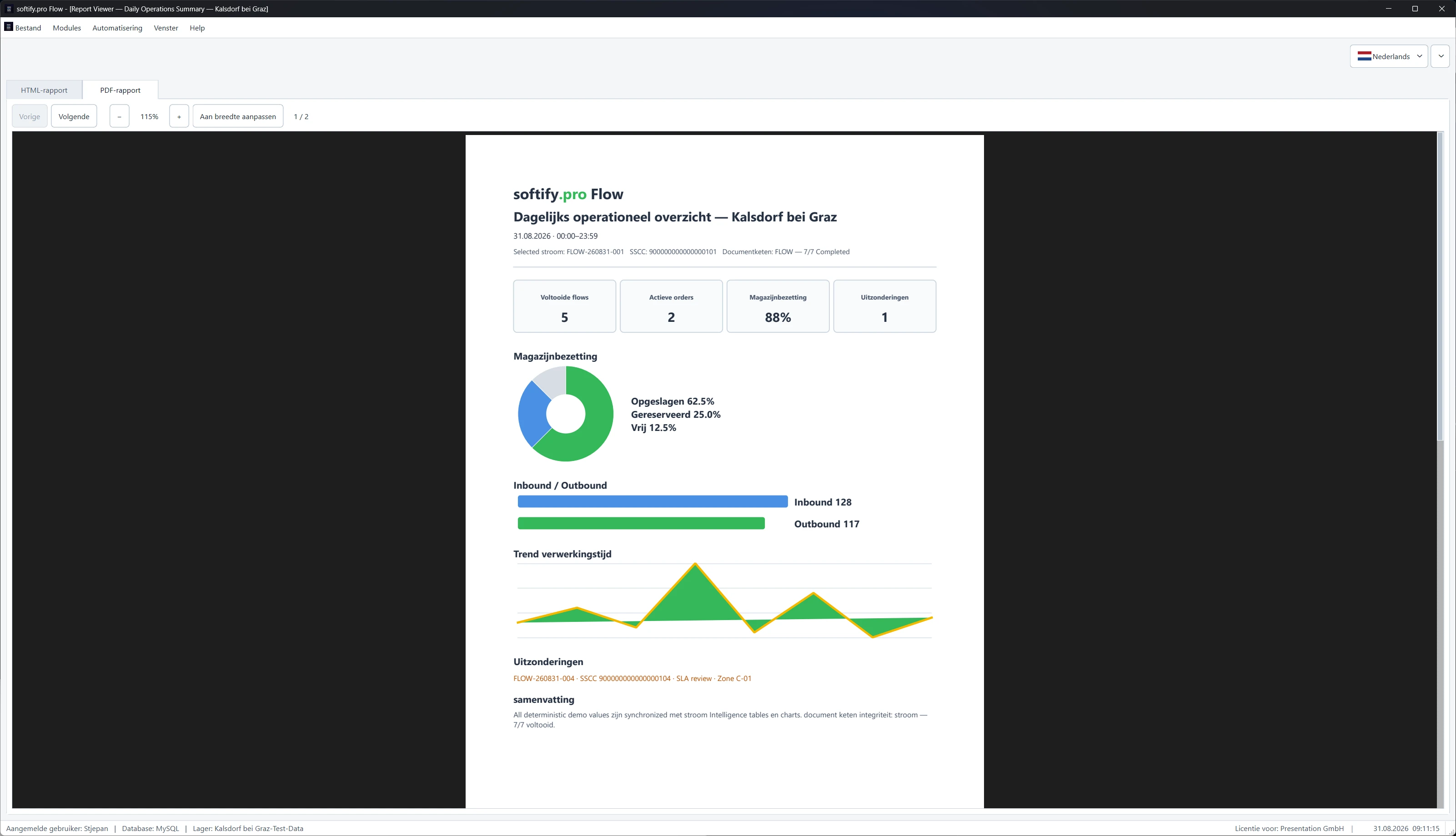The width and height of the screenshot is (1456, 836).
Task: Click the Vrij 12.5% legend text
Action: 653,428
